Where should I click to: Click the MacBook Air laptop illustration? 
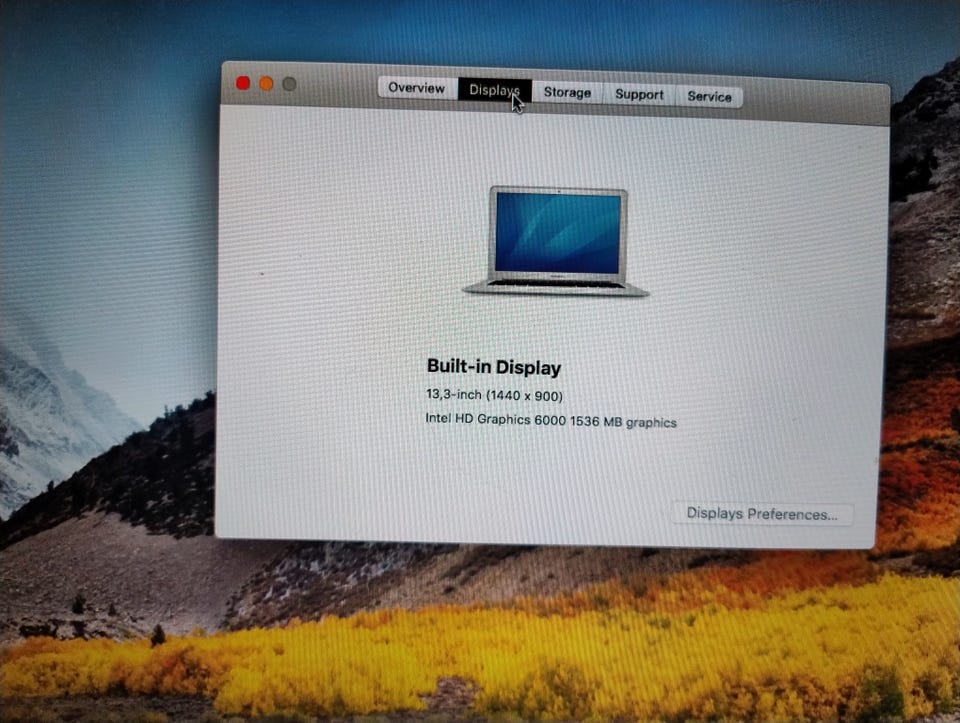556,242
